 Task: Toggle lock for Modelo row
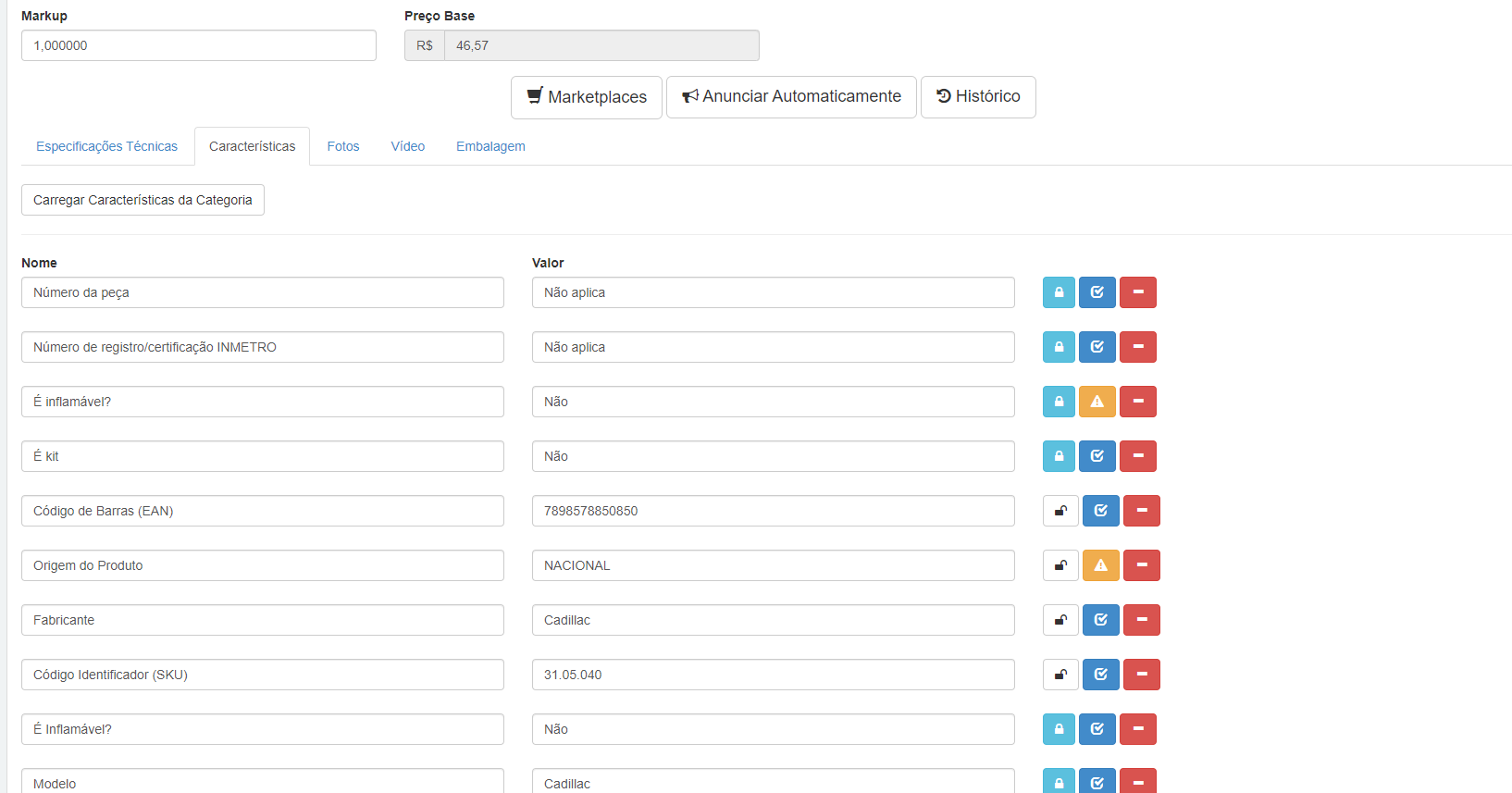(x=1059, y=781)
